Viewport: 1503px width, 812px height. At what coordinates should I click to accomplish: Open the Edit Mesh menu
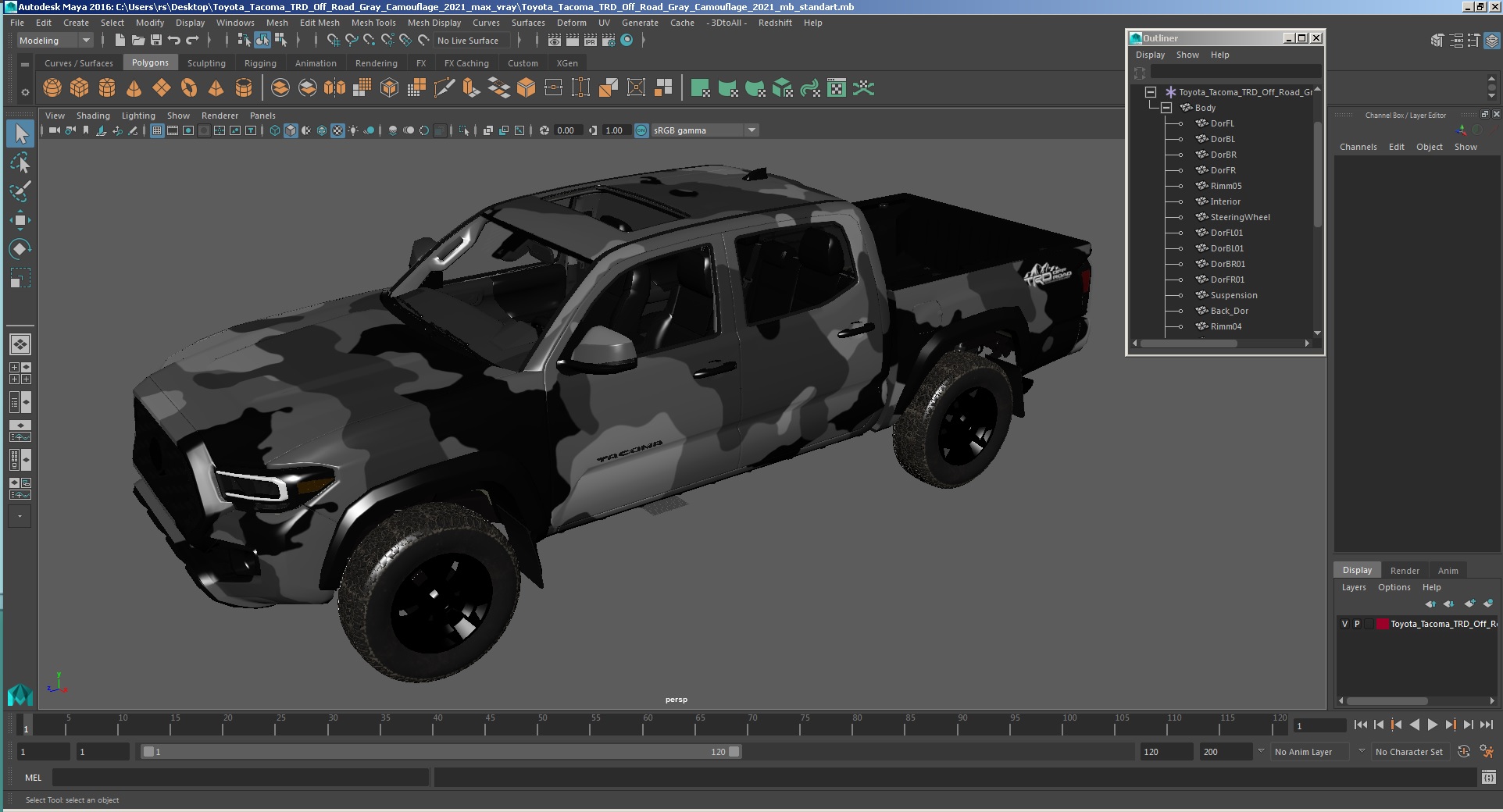click(320, 23)
